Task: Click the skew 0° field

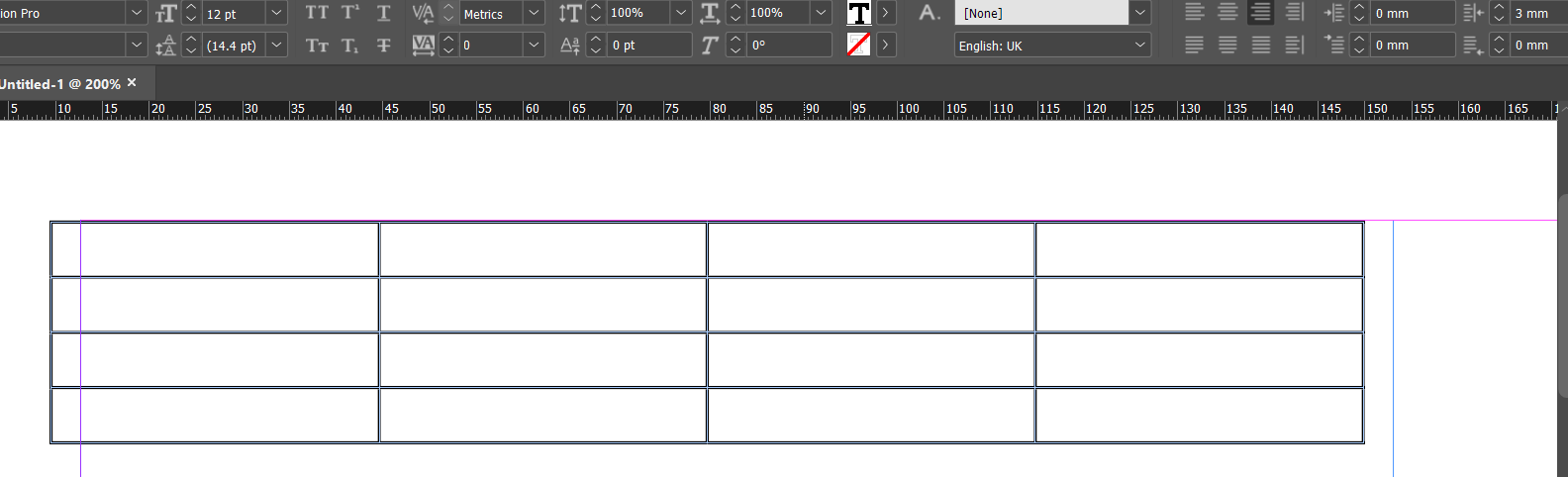Action: coord(788,46)
